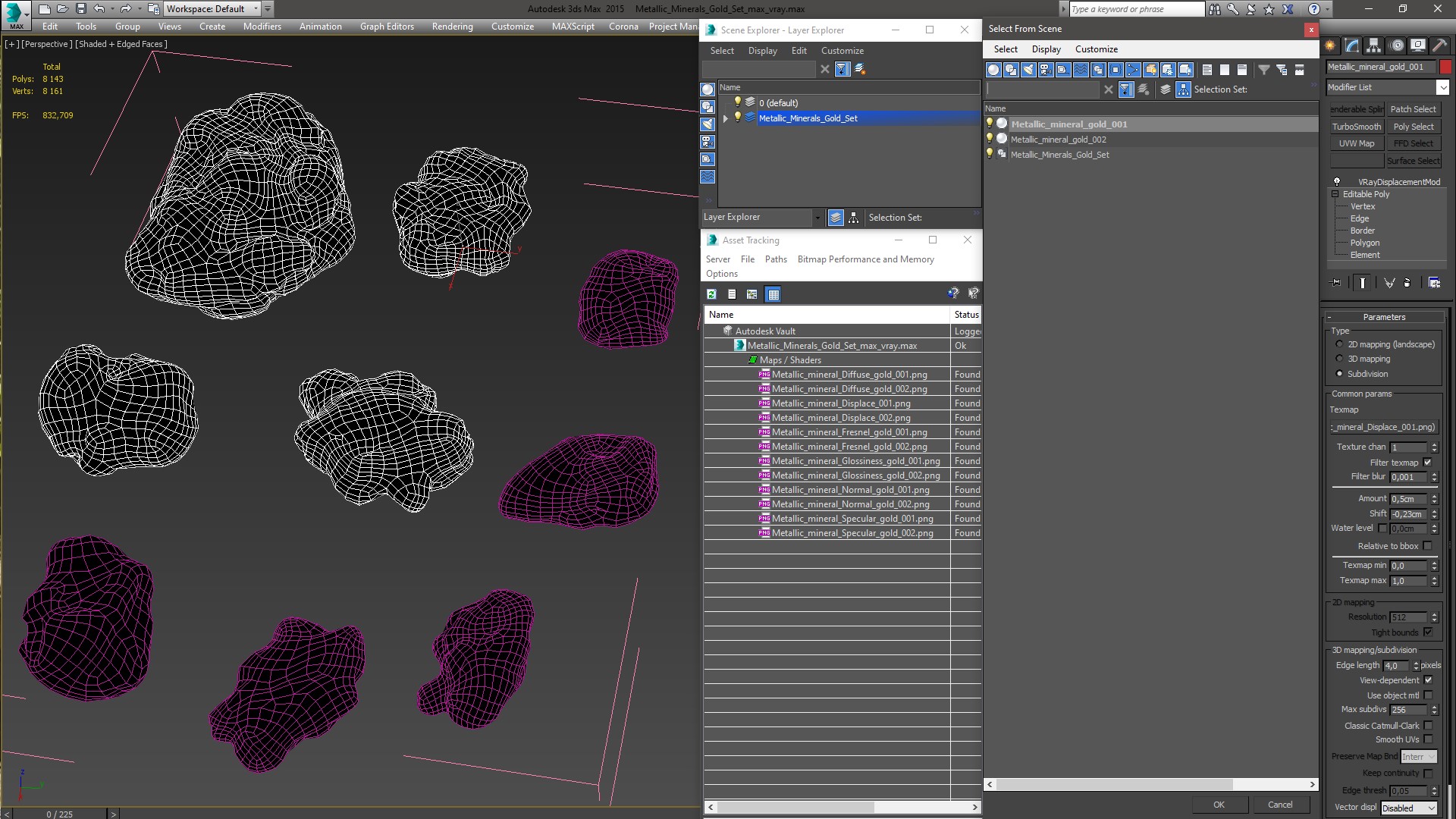Screen dimensions: 1456x819
Task: Enable the Water level checkbox
Action: (x=1382, y=529)
